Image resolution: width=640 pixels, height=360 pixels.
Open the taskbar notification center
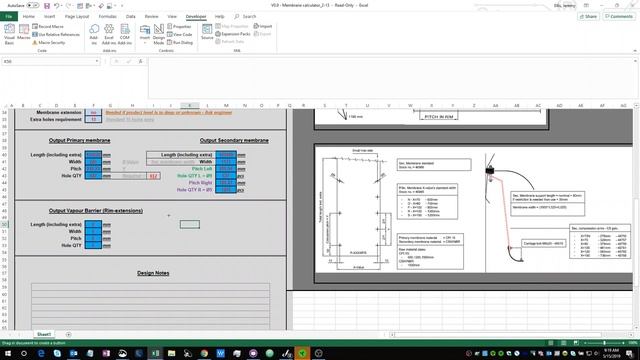(630, 353)
